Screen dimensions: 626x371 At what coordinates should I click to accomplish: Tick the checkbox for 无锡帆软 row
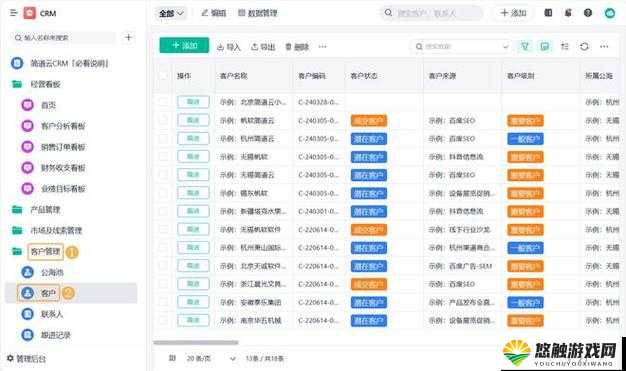click(x=163, y=157)
